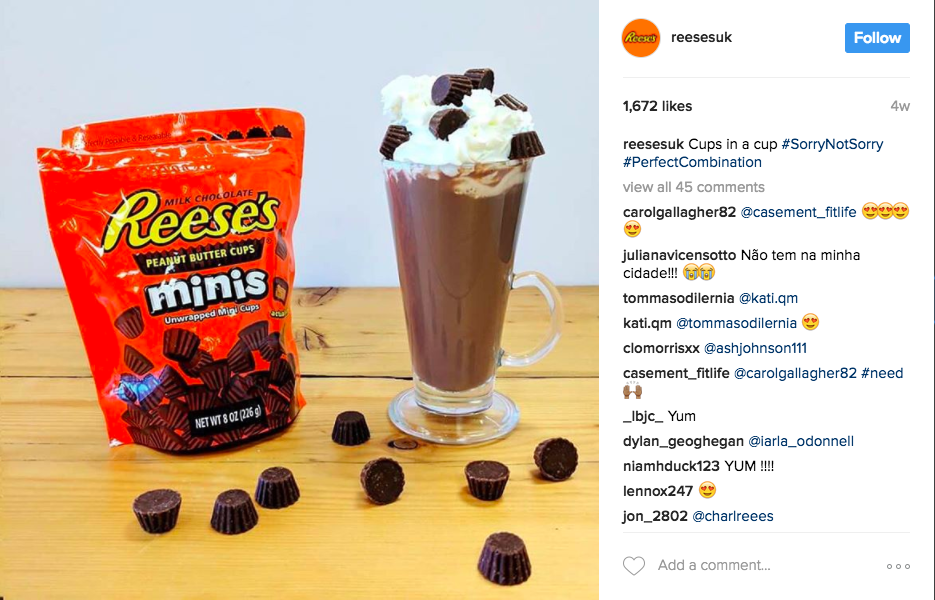Open the three-dots more options menu

pyautogui.click(x=898, y=566)
